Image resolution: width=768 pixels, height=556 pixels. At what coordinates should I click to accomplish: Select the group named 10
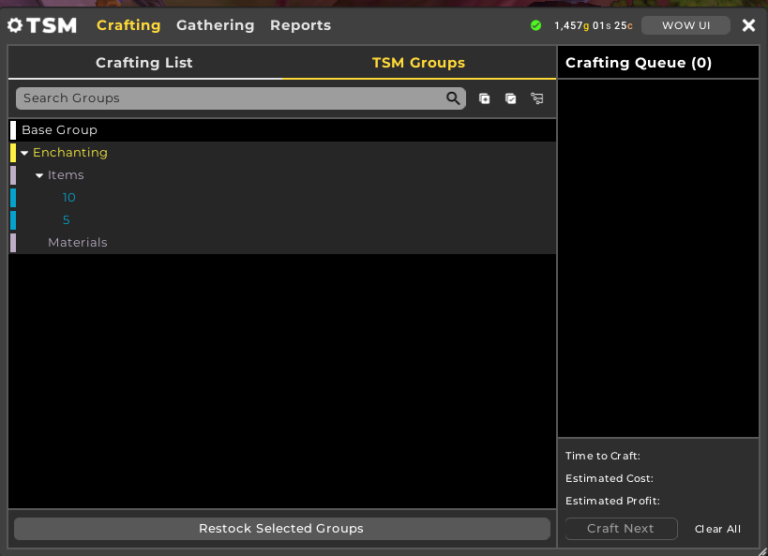282,198
